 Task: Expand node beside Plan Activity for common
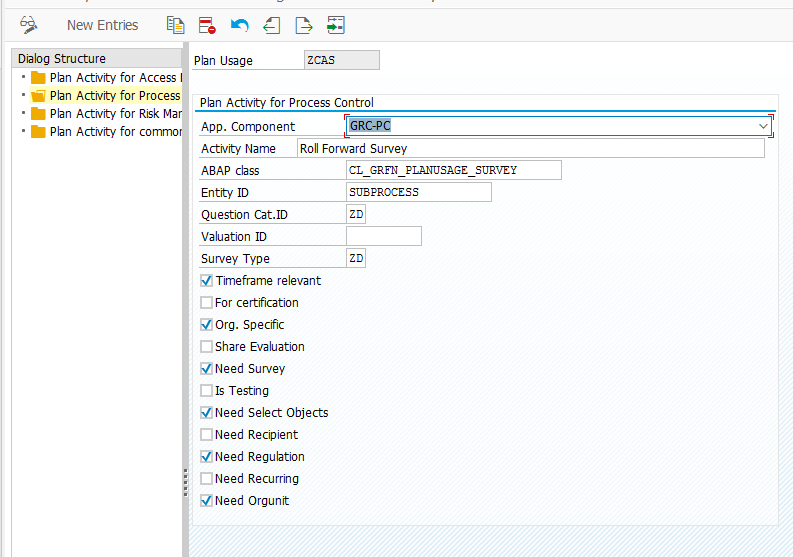point(23,131)
